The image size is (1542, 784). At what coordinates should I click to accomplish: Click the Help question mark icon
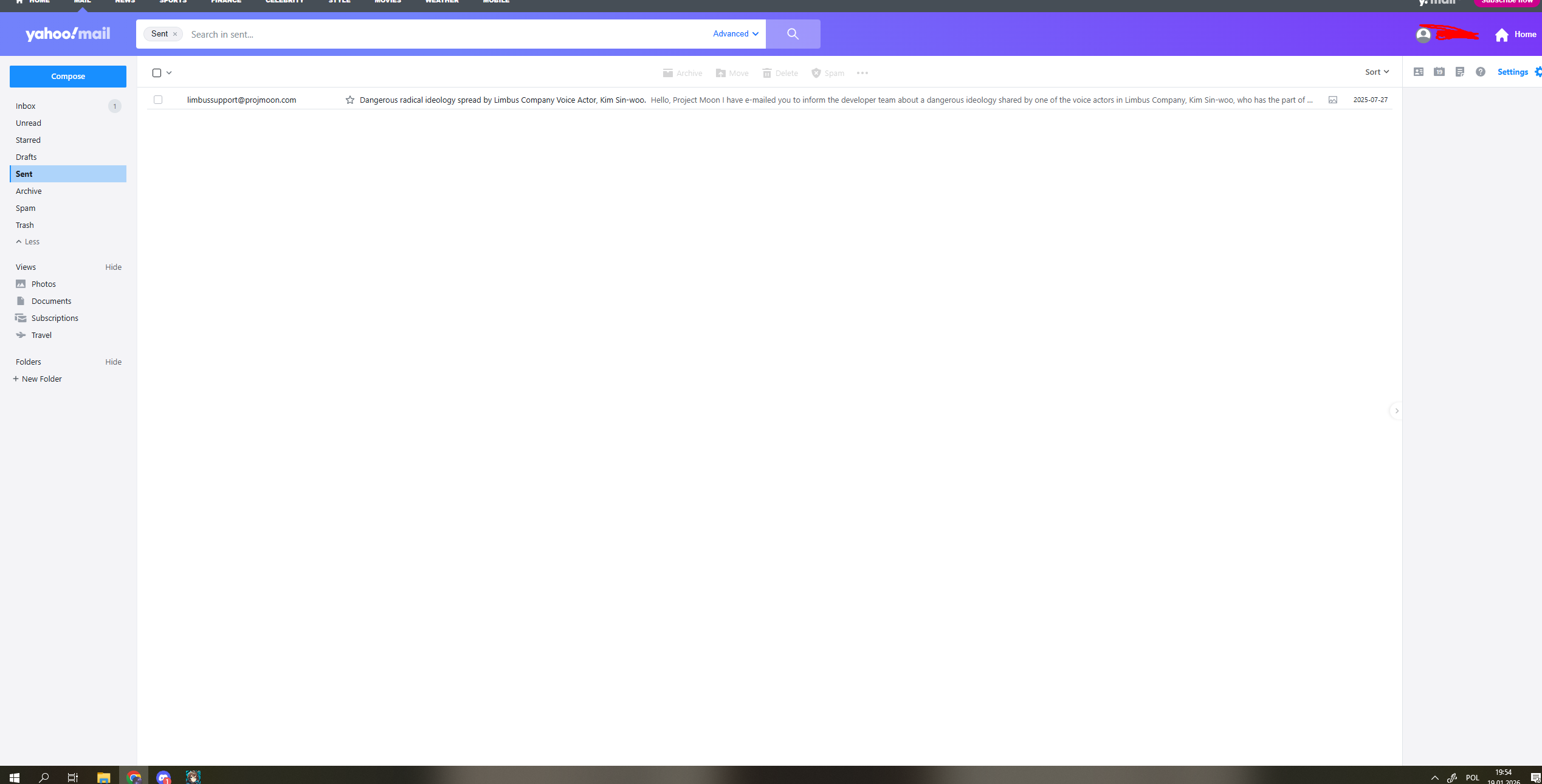point(1481,72)
